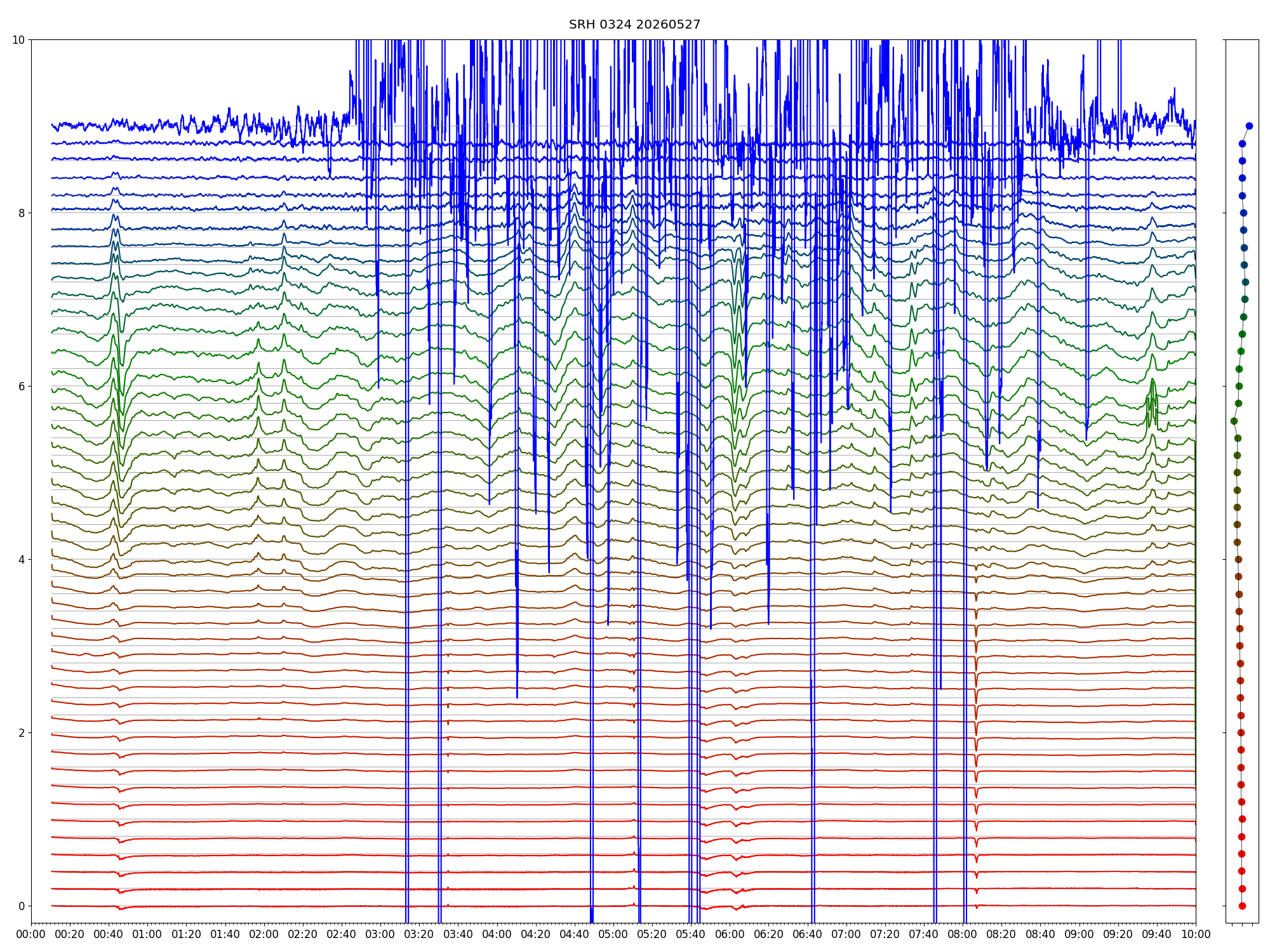Screen dimensions: 1270x952
Task: Click the 08:00 time axis label
Action: (963, 935)
